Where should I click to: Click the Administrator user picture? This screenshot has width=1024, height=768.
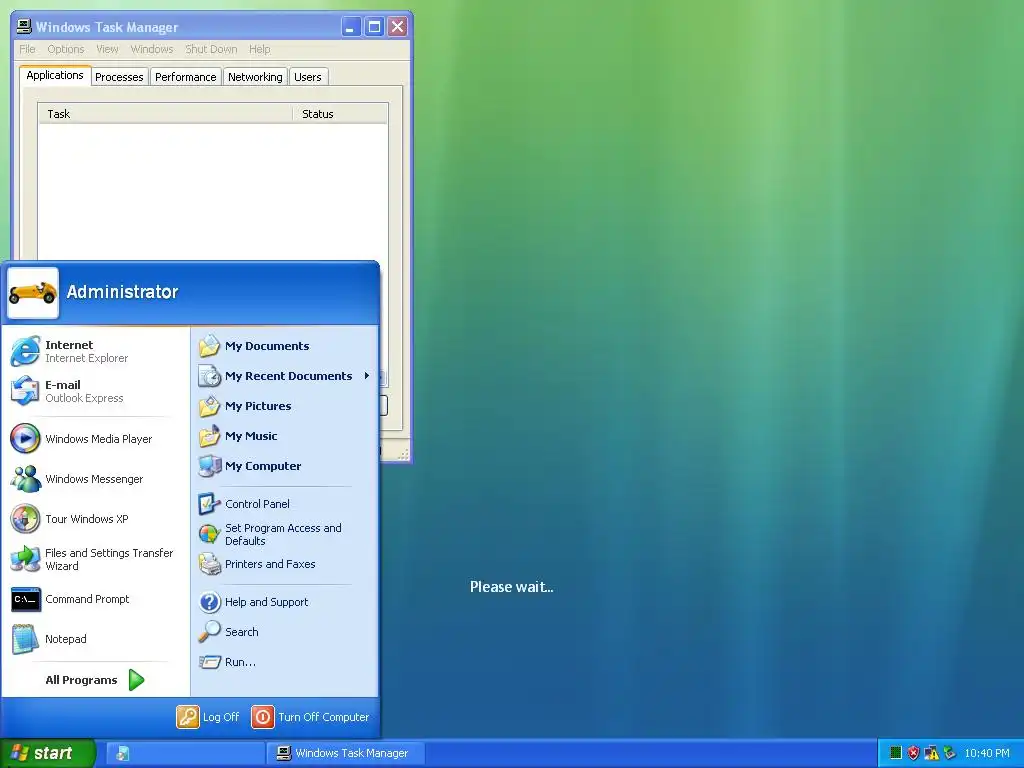click(x=33, y=293)
